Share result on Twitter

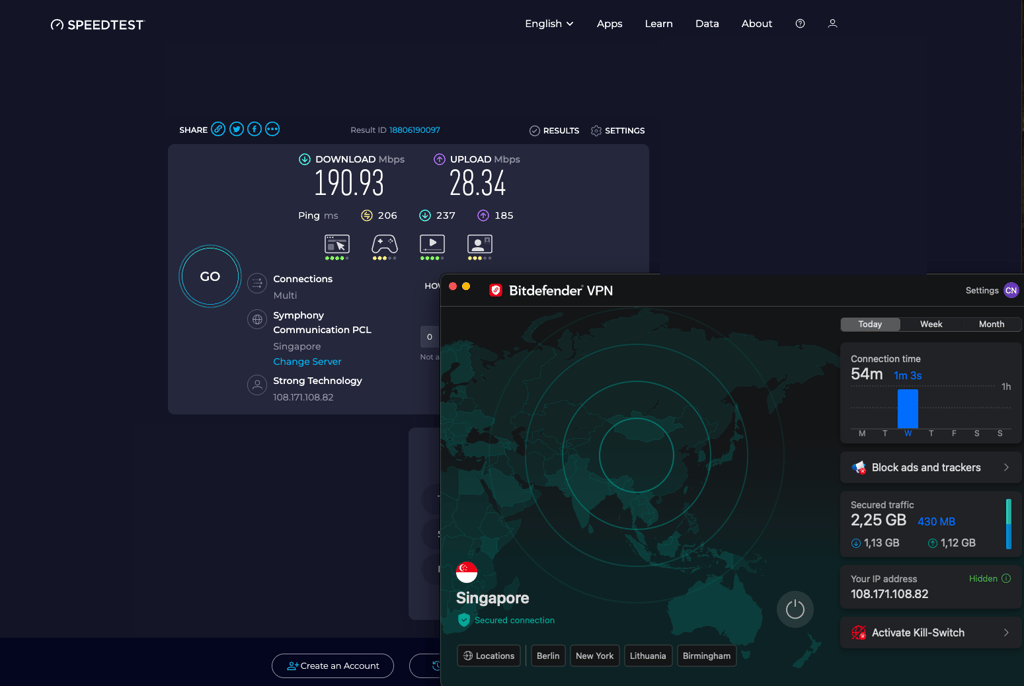(x=236, y=129)
